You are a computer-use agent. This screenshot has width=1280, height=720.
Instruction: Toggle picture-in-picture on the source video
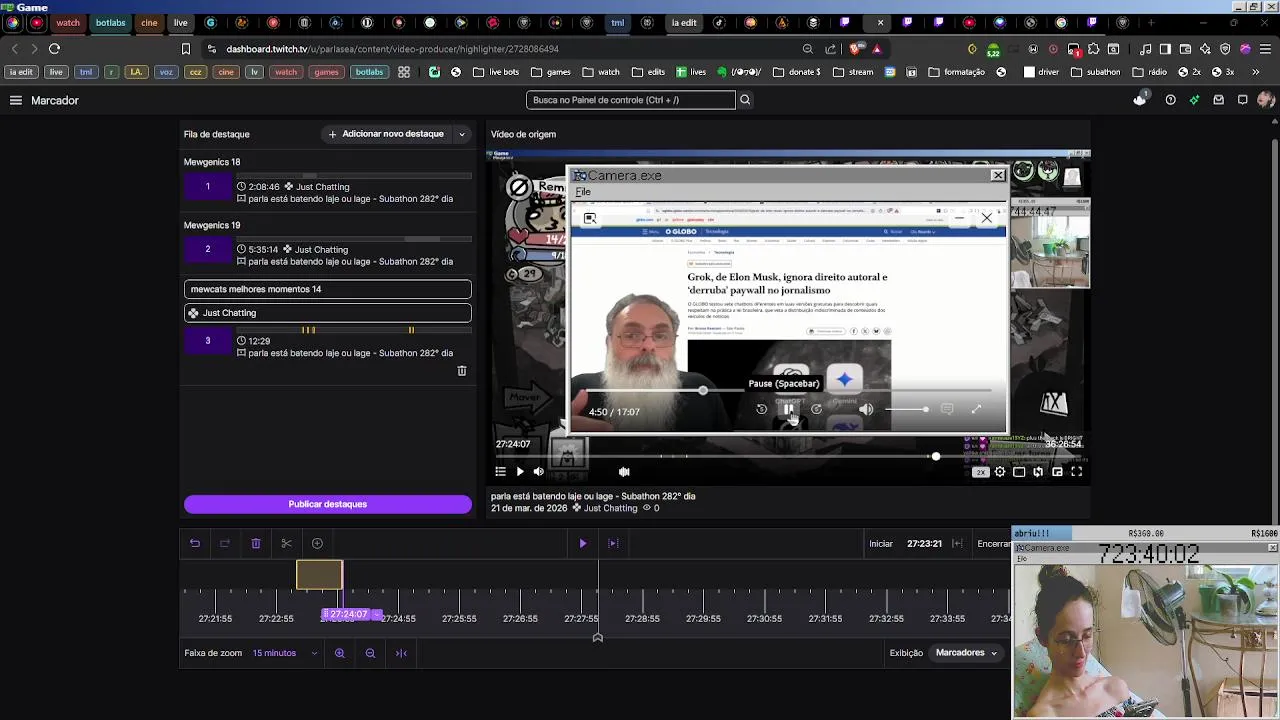tap(1057, 472)
